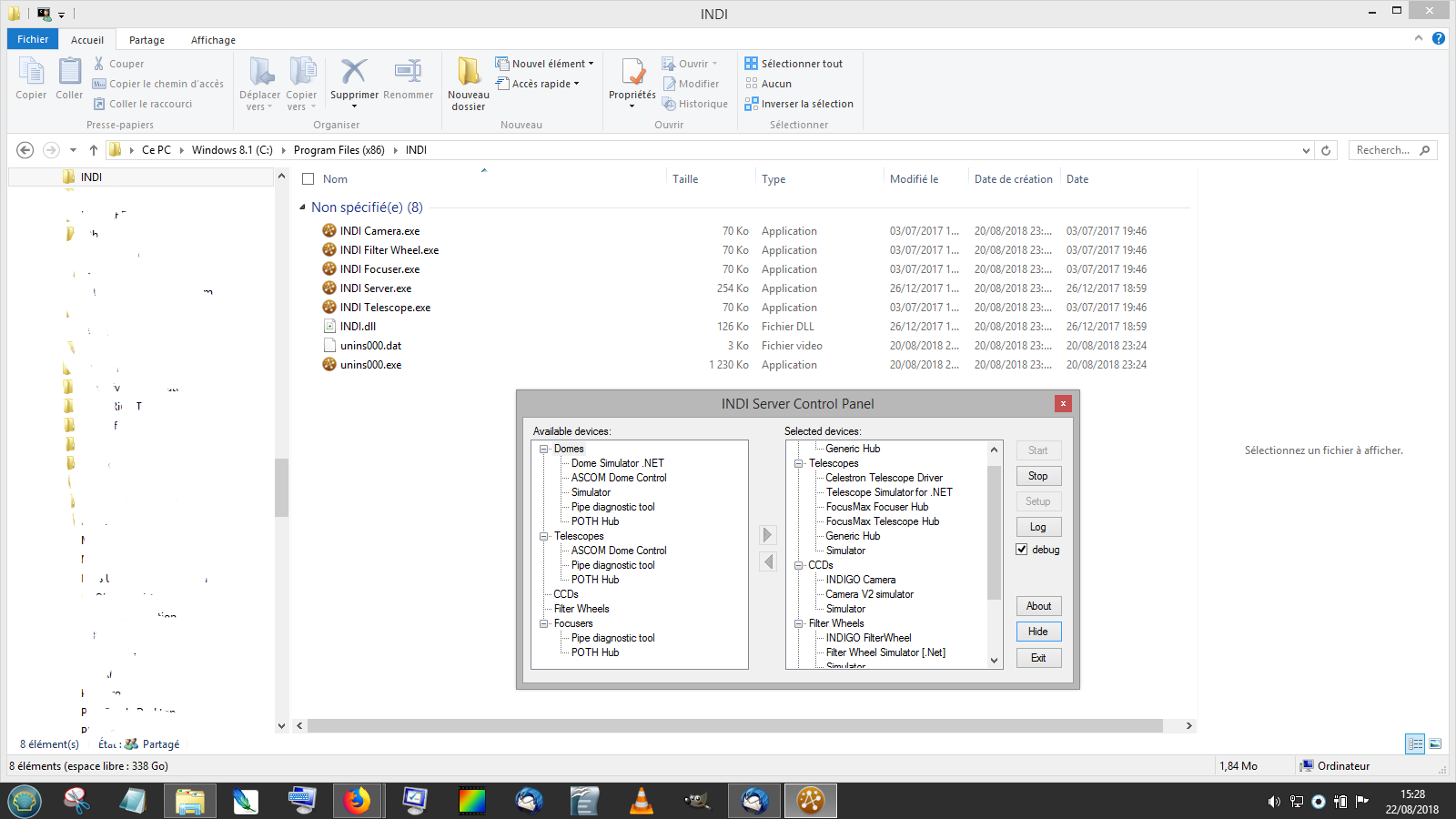Select Dome Simulator .NET in Available devices
This screenshot has height=819, width=1456.
618,463
